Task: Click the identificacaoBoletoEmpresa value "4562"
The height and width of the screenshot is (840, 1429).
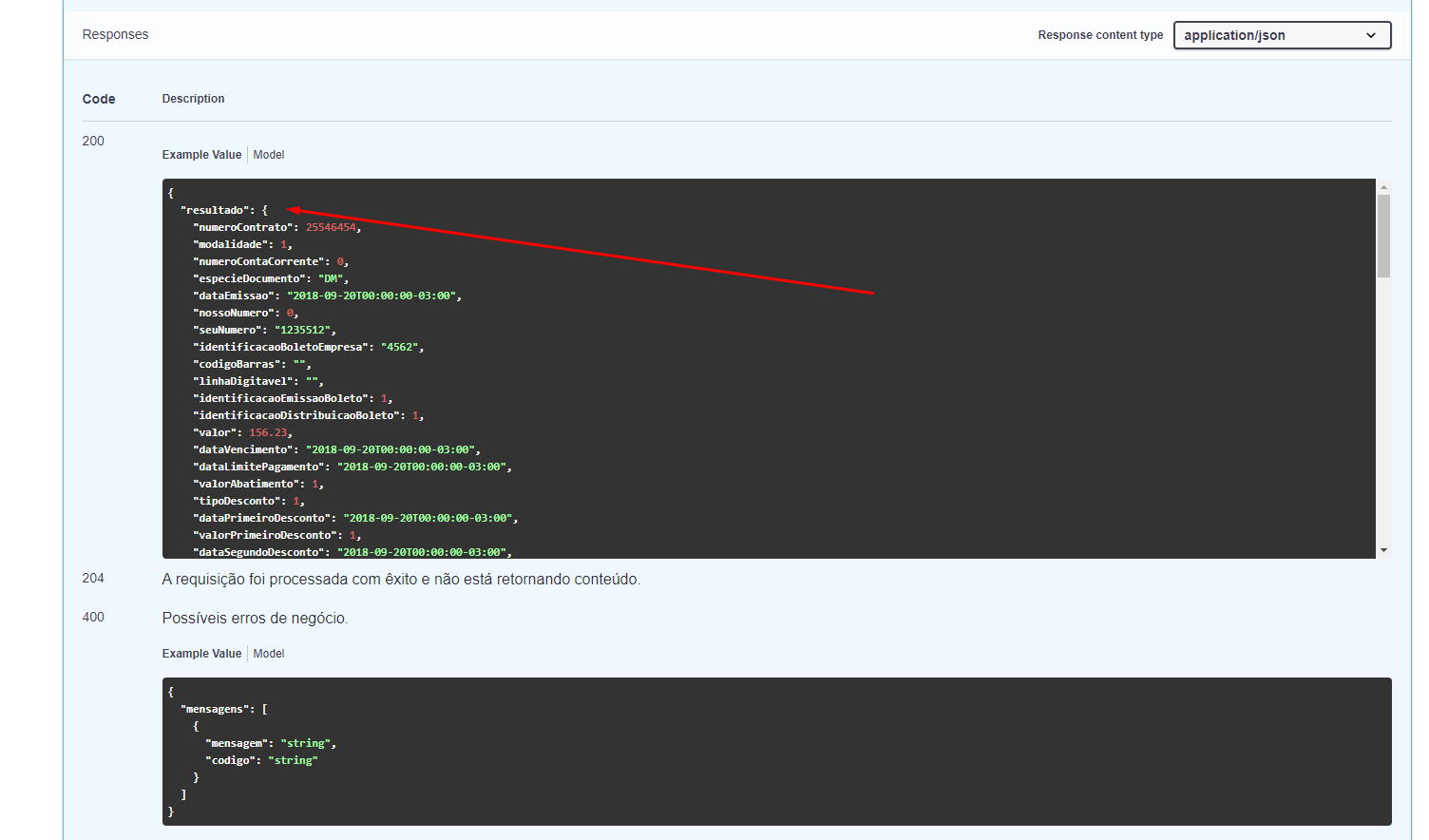Action: (399, 347)
